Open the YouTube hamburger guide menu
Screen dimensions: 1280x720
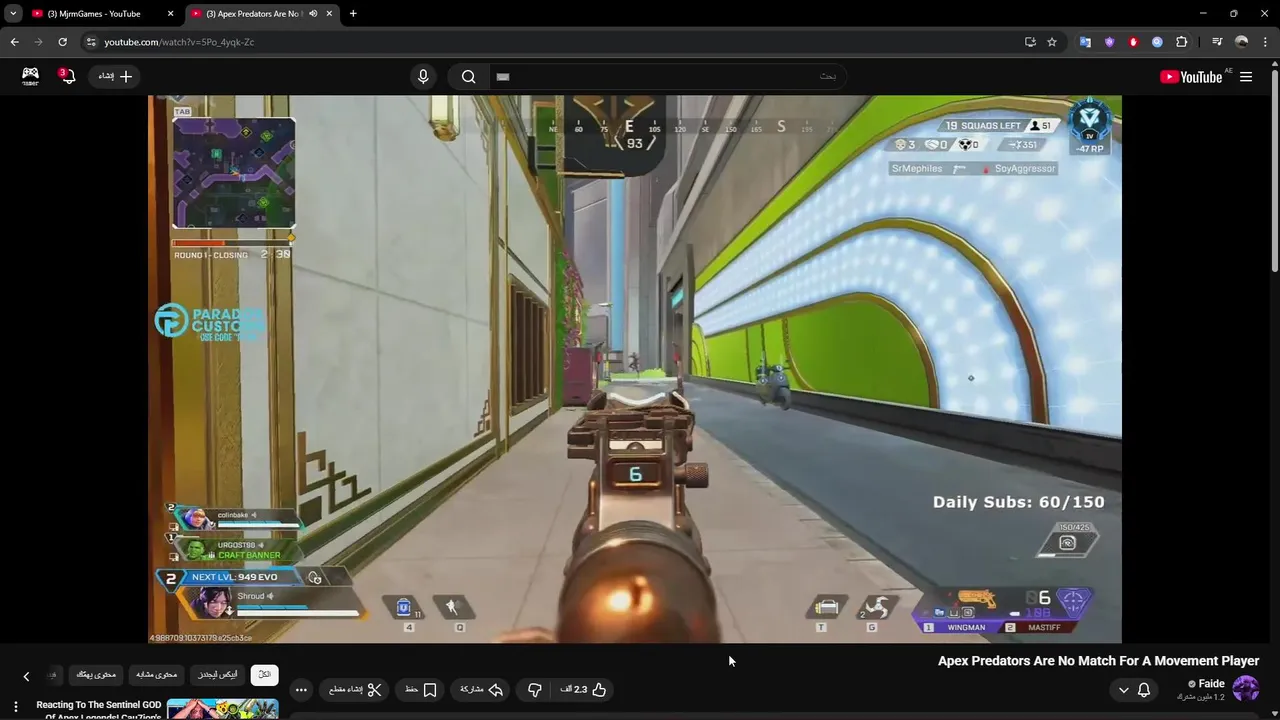(1246, 77)
